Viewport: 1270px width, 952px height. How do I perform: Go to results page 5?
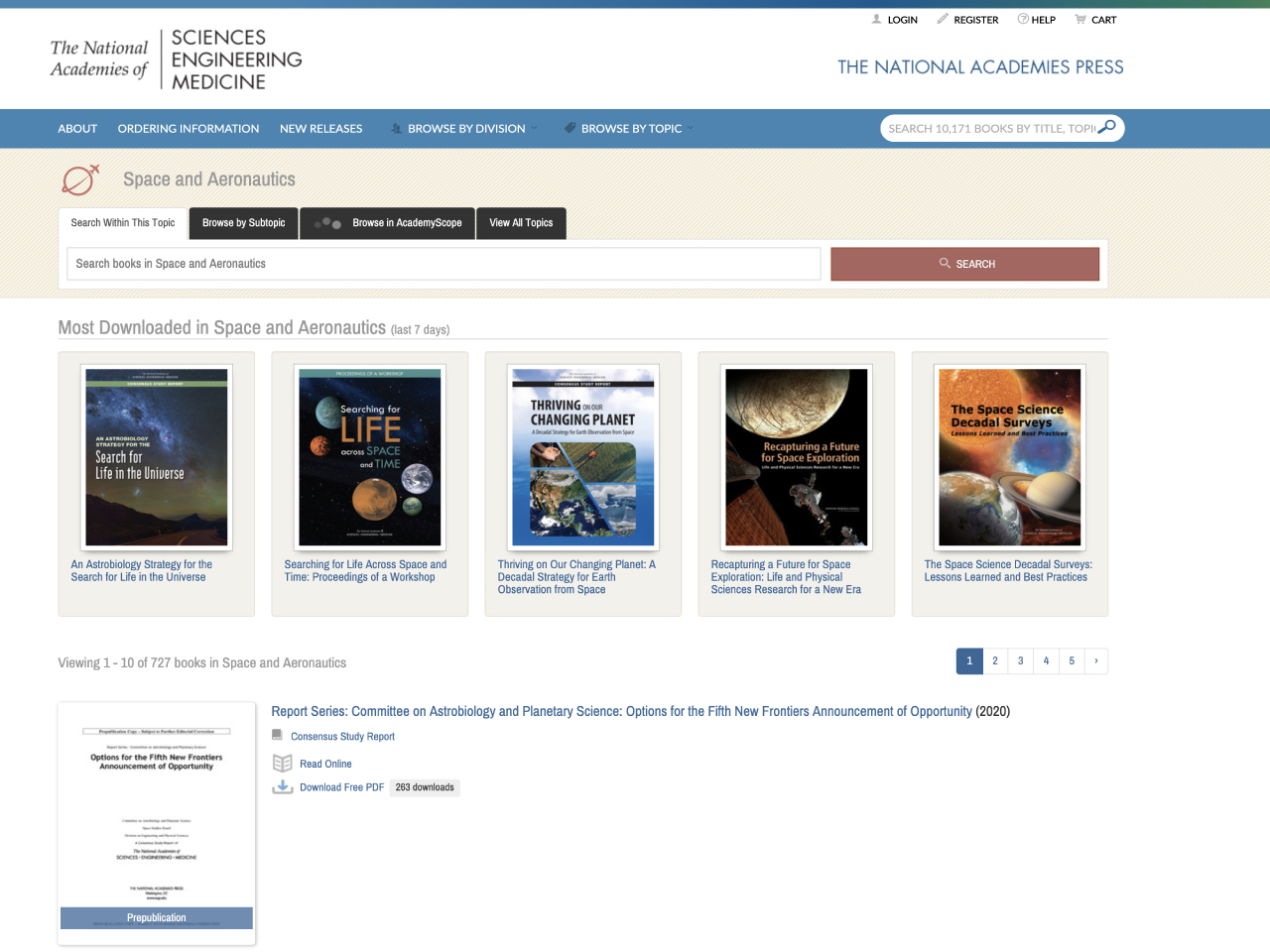point(1072,661)
